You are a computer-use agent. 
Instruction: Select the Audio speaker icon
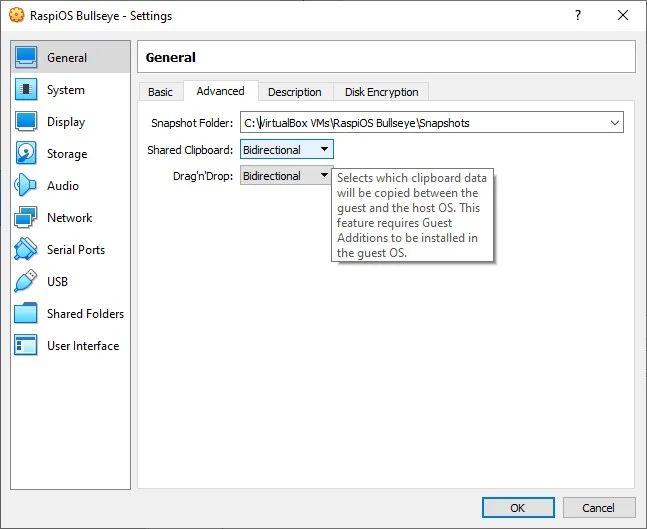point(25,185)
